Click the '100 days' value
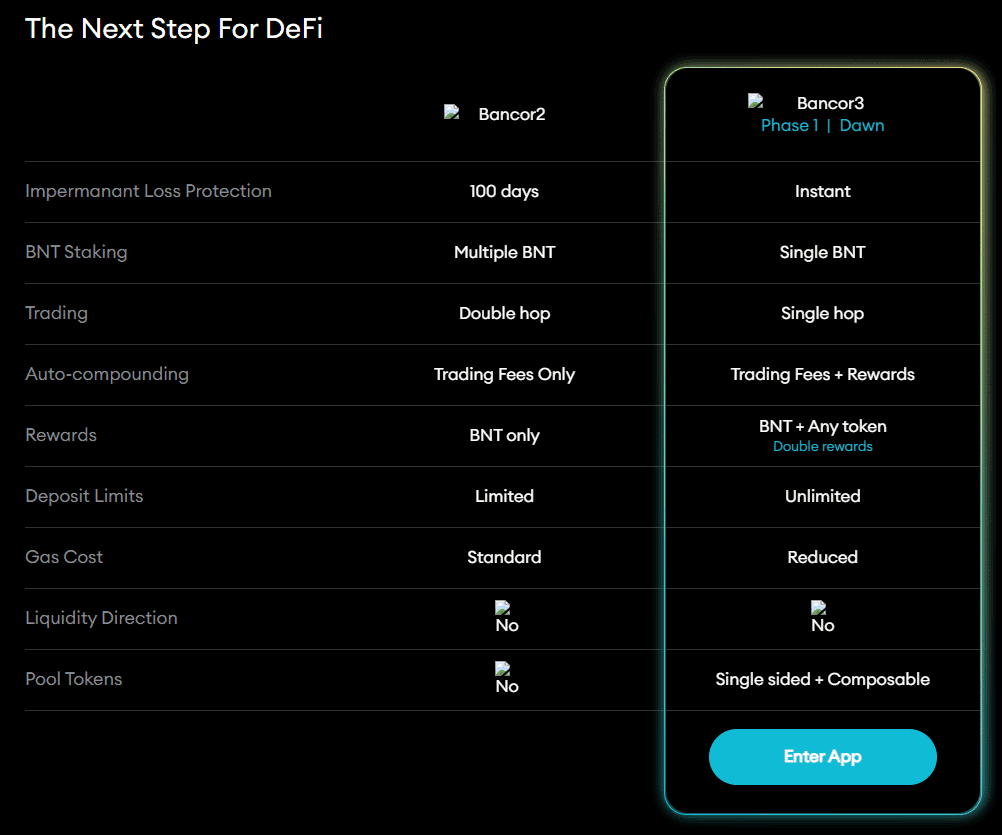Viewport: 1002px width, 835px height. 504,192
